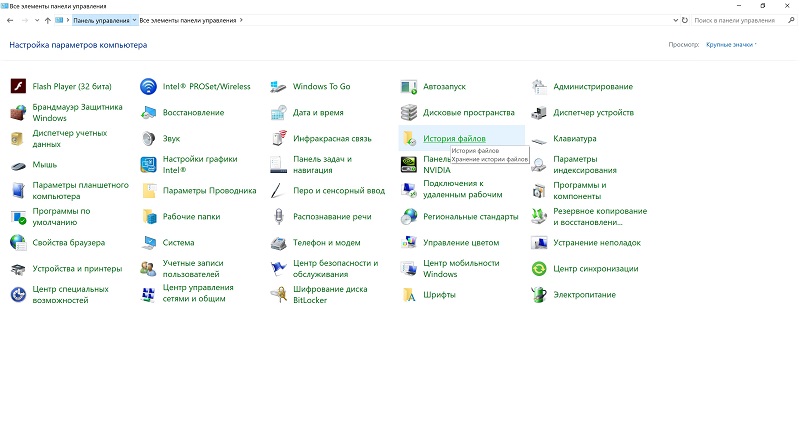This screenshot has height=425, width=800.
Task: Open the Диспетчер учетных данных icon
Action: [18, 138]
